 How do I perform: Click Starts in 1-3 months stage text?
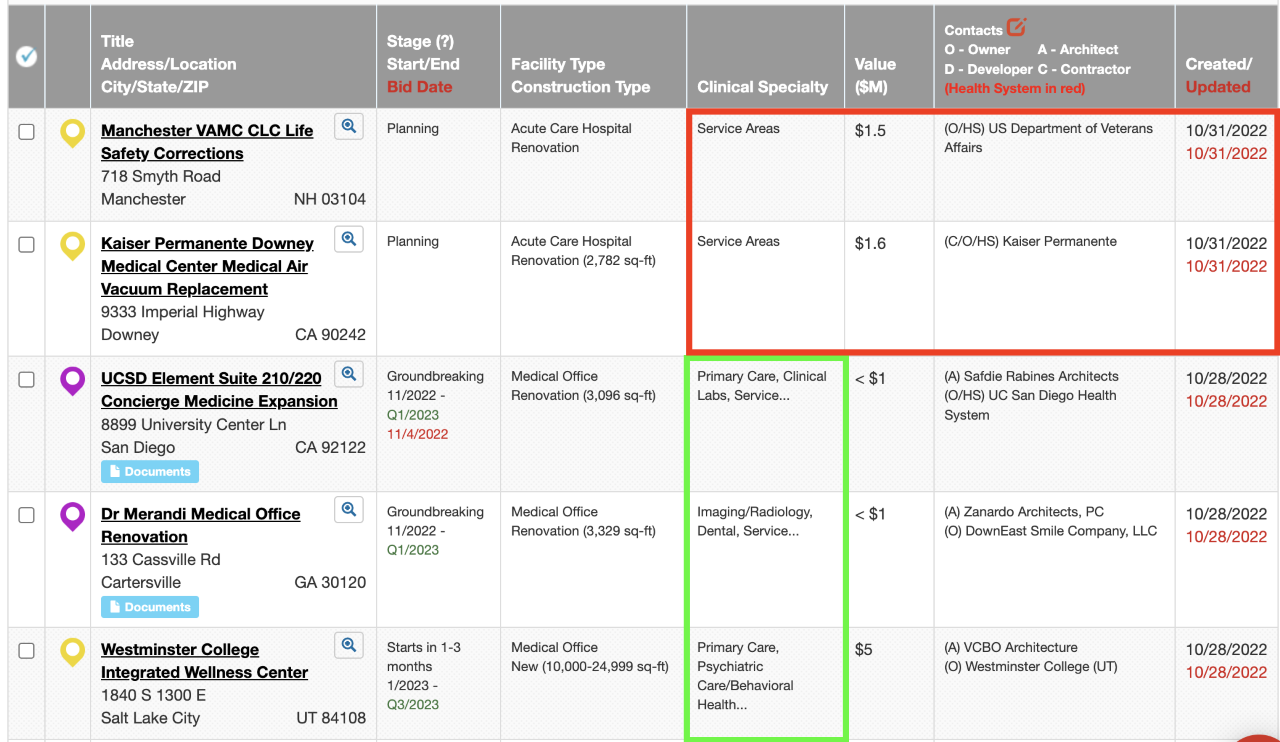coord(422,657)
